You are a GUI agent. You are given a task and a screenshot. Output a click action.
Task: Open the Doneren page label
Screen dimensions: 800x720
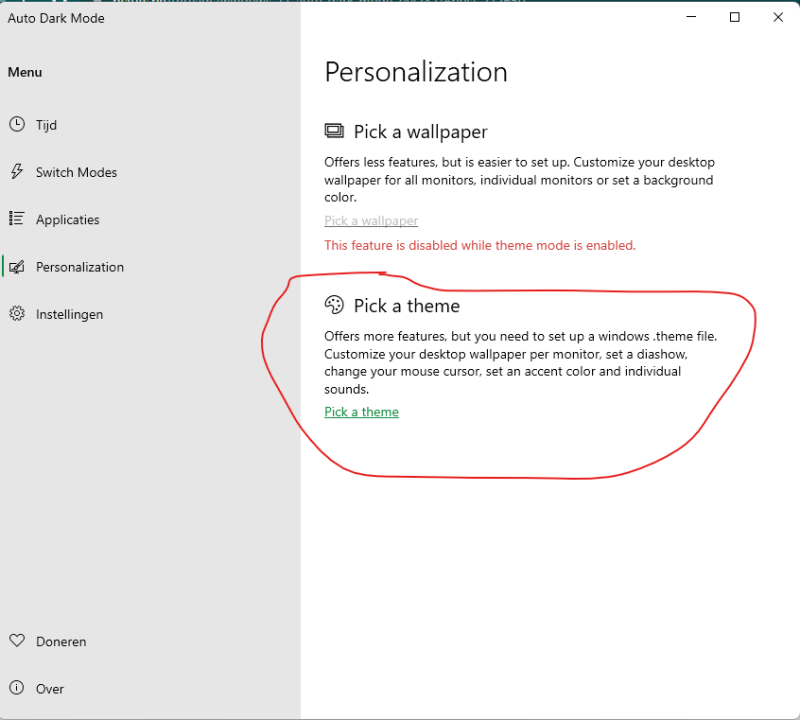click(x=61, y=641)
